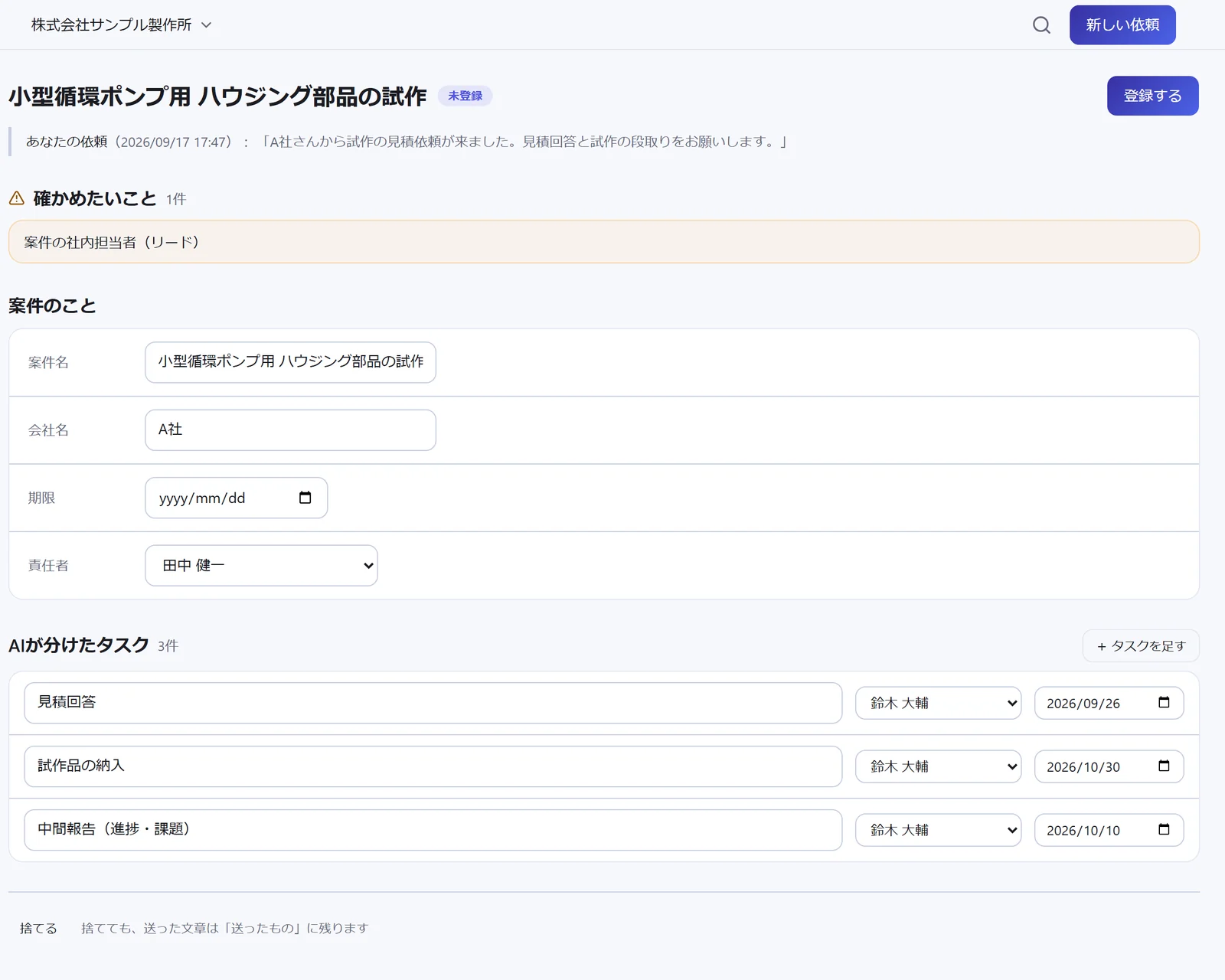The width and height of the screenshot is (1225, 980).
Task: Click the 期限 field label
Action: pos(41,498)
